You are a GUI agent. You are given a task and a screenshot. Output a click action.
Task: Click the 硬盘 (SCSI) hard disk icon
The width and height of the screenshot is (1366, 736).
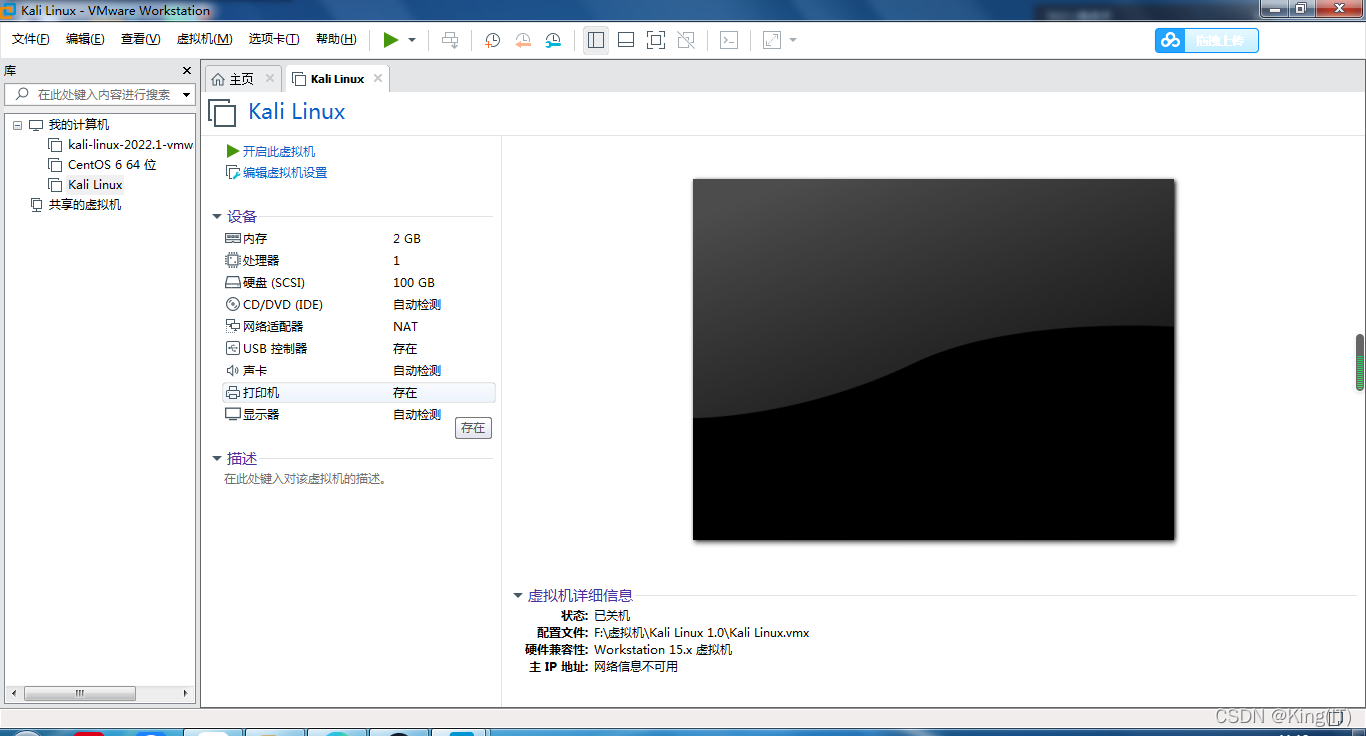(233, 283)
